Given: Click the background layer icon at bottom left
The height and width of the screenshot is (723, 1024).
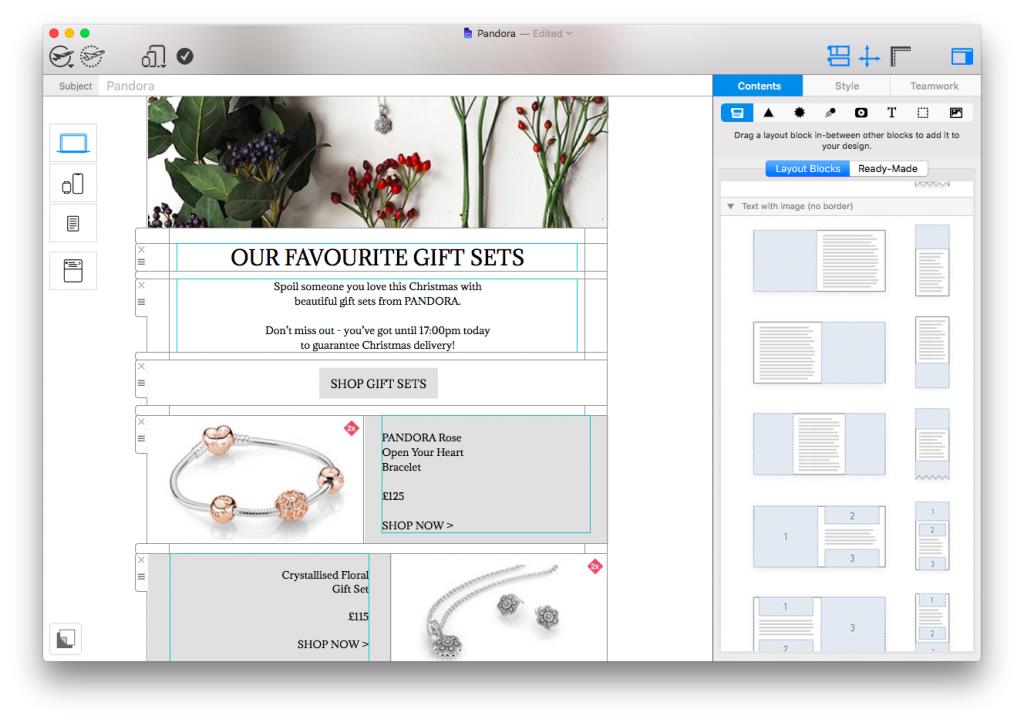Looking at the screenshot, I should pos(65,638).
